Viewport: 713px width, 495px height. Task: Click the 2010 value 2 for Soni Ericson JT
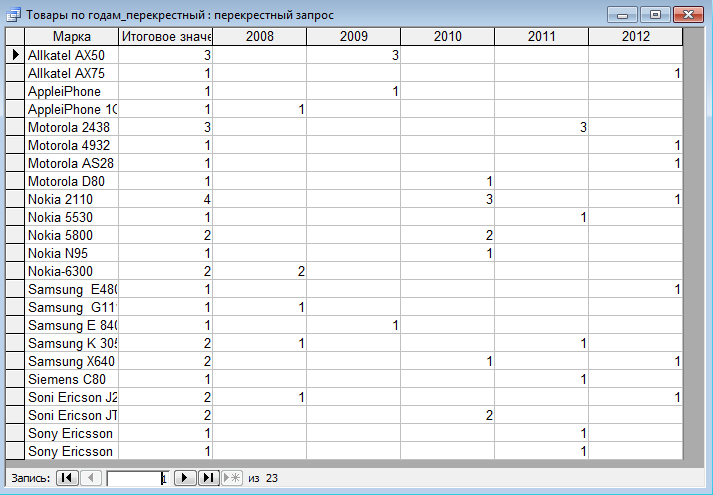[447, 415]
